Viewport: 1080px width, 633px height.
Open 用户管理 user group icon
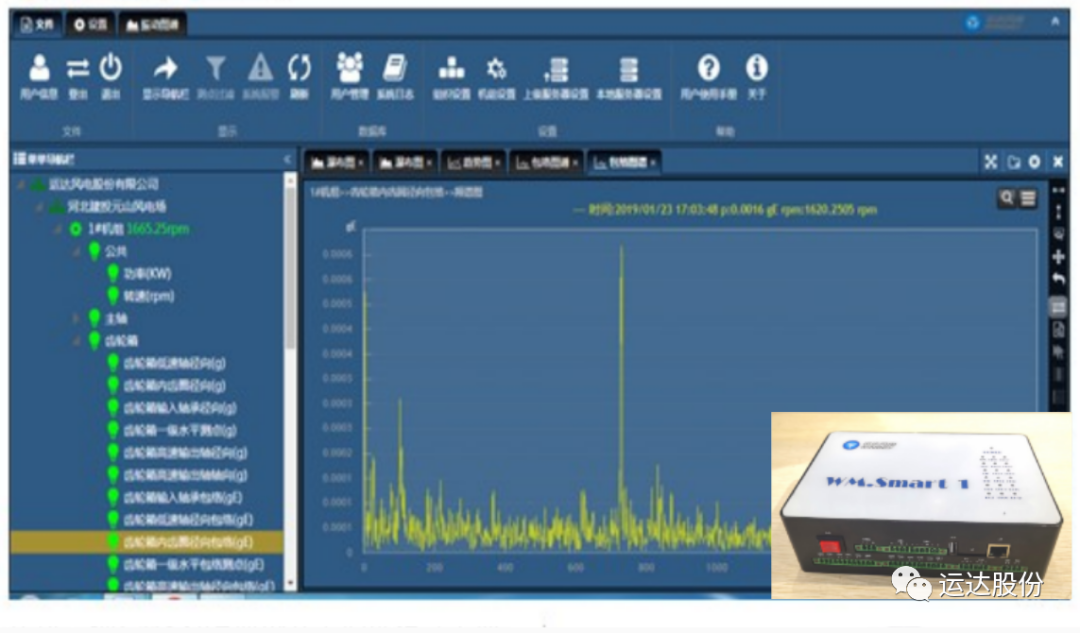coord(349,68)
